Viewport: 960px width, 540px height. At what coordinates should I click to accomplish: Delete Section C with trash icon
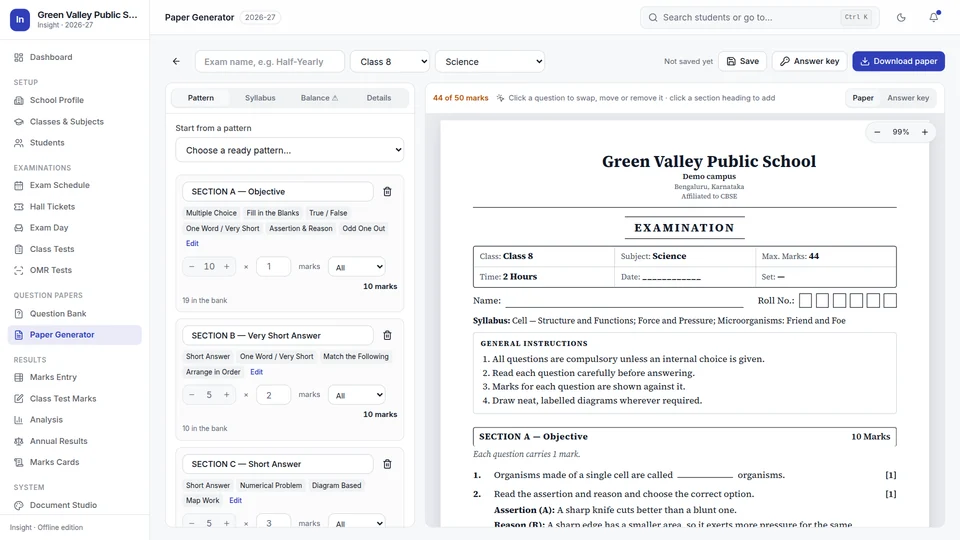pos(387,464)
